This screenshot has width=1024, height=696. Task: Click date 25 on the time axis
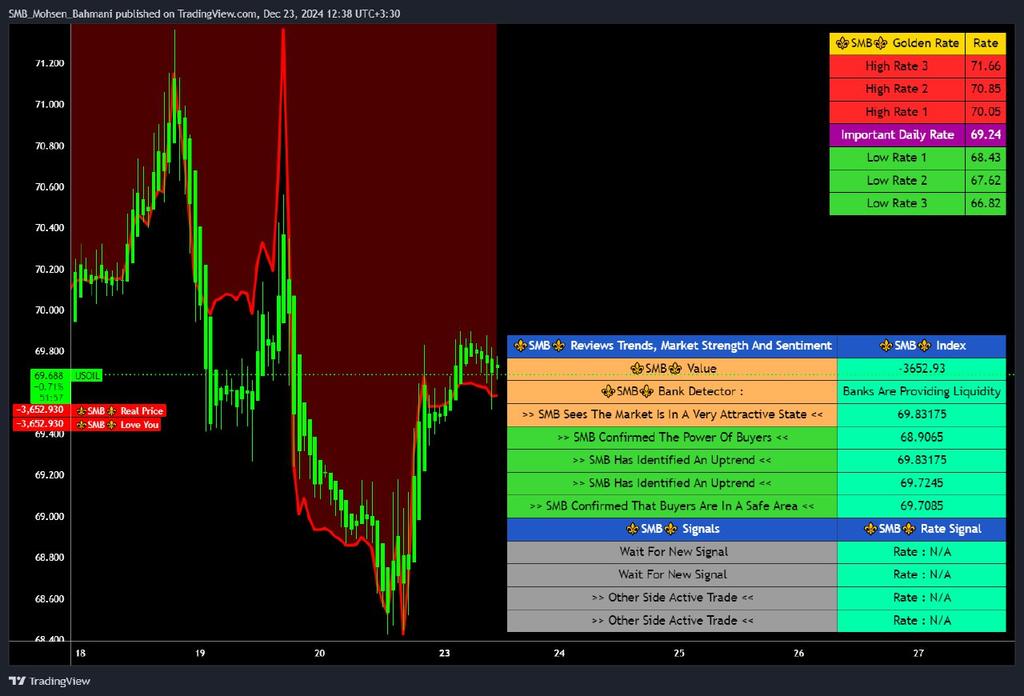click(679, 653)
